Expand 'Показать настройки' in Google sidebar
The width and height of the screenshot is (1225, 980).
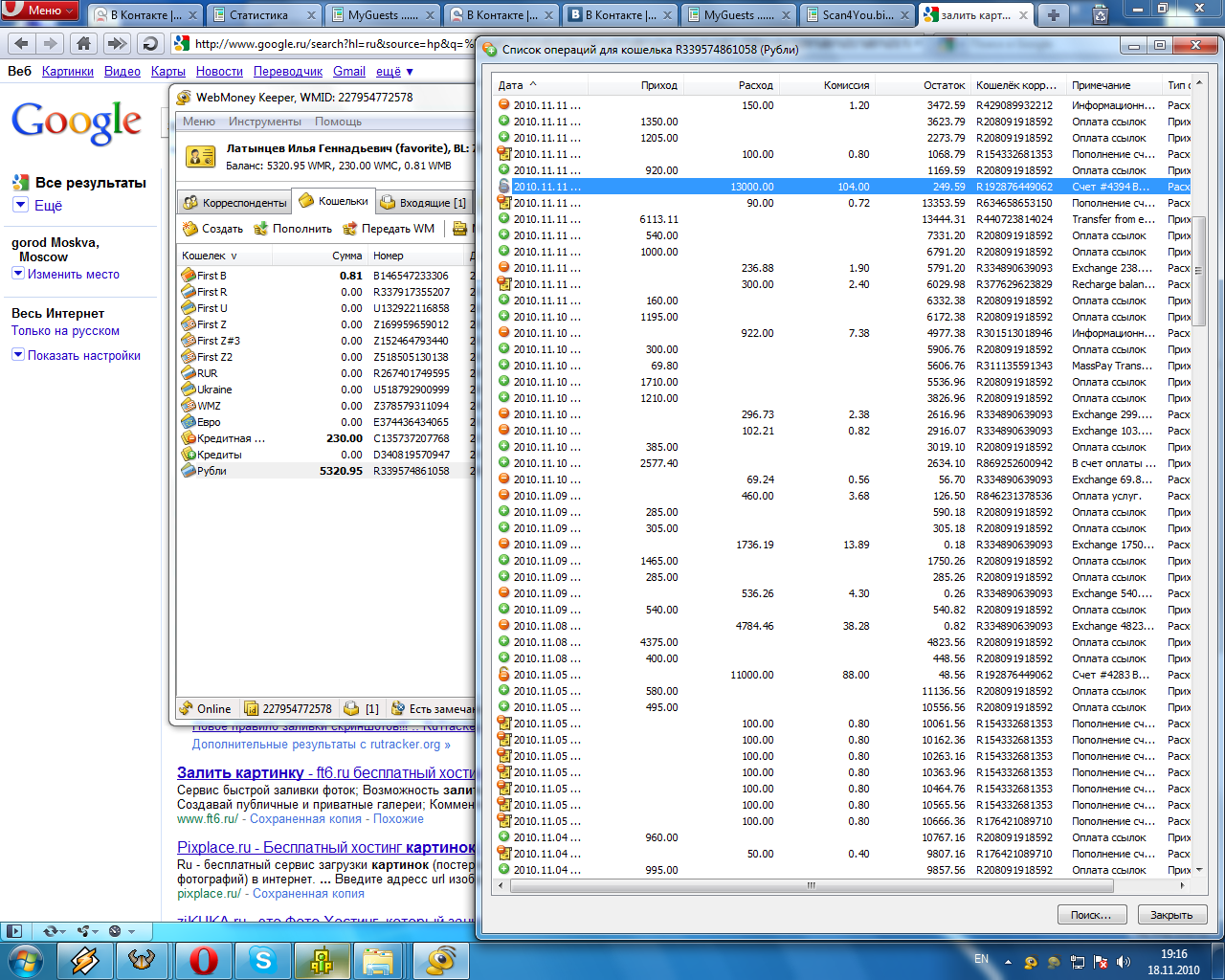pyautogui.click(x=83, y=355)
